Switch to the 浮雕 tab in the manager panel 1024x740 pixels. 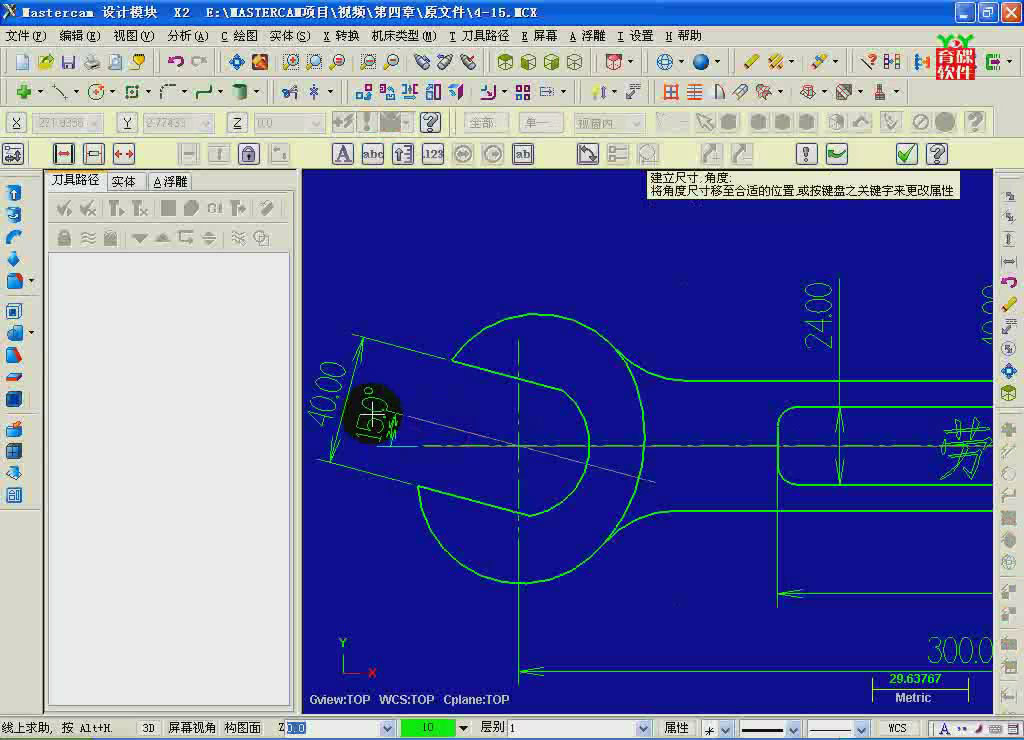pyautogui.click(x=170, y=182)
